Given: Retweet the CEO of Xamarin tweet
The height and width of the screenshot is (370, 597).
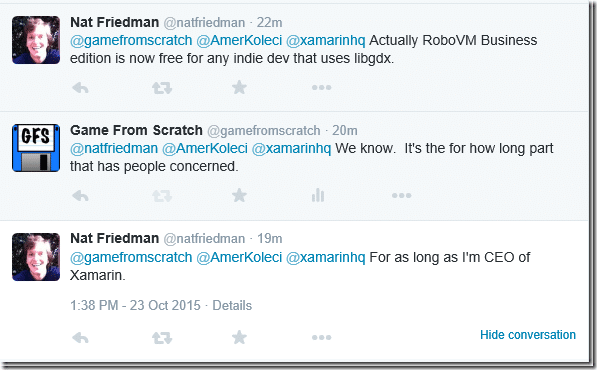Looking at the screenshot, I should (162, 338).
